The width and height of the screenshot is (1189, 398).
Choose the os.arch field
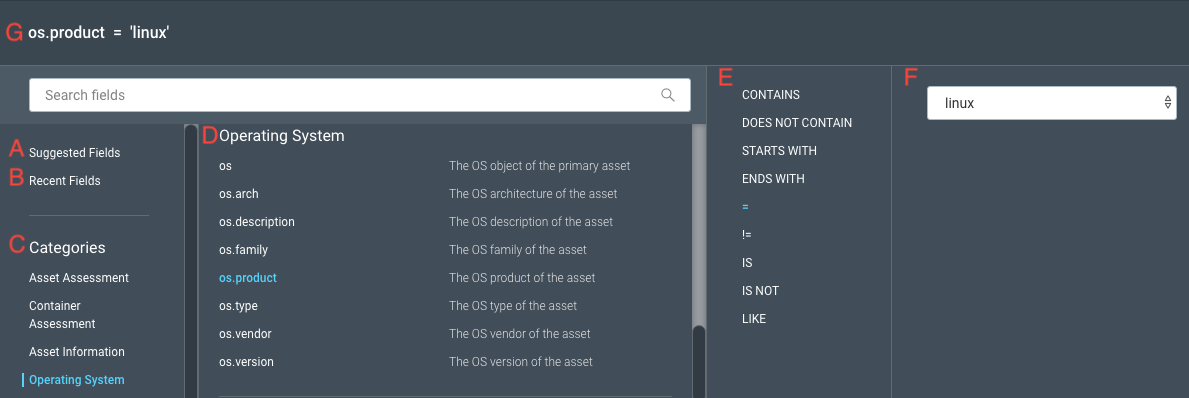click(x=239, y=193)
